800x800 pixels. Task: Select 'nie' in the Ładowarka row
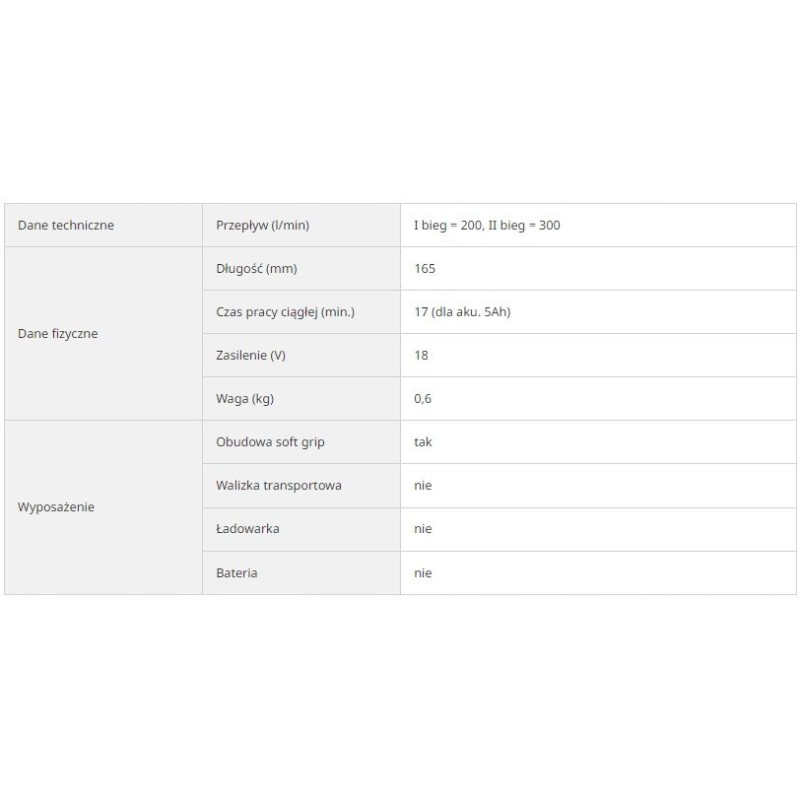[423, 529]
